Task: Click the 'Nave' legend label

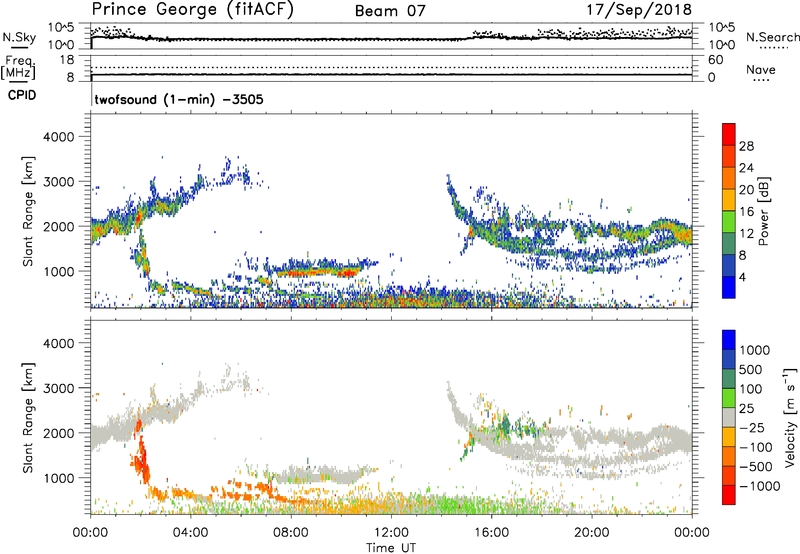Action: 761,69
